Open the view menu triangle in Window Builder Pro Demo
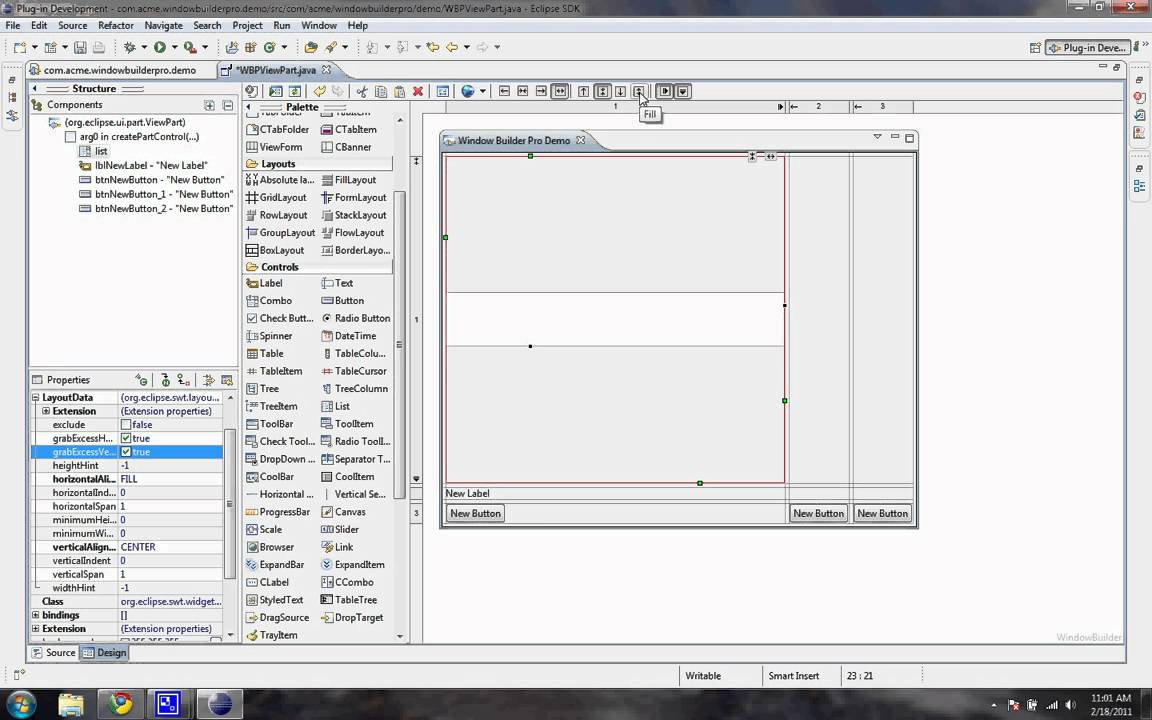The image size is (1152, 720). coord(876,137)
